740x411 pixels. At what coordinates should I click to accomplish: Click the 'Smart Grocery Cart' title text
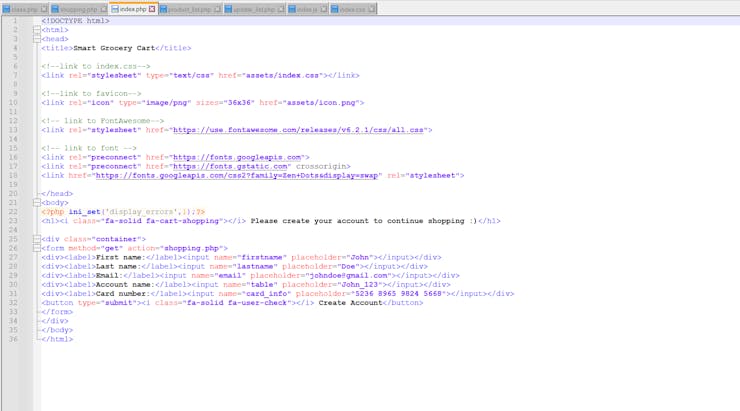point(114,48)
